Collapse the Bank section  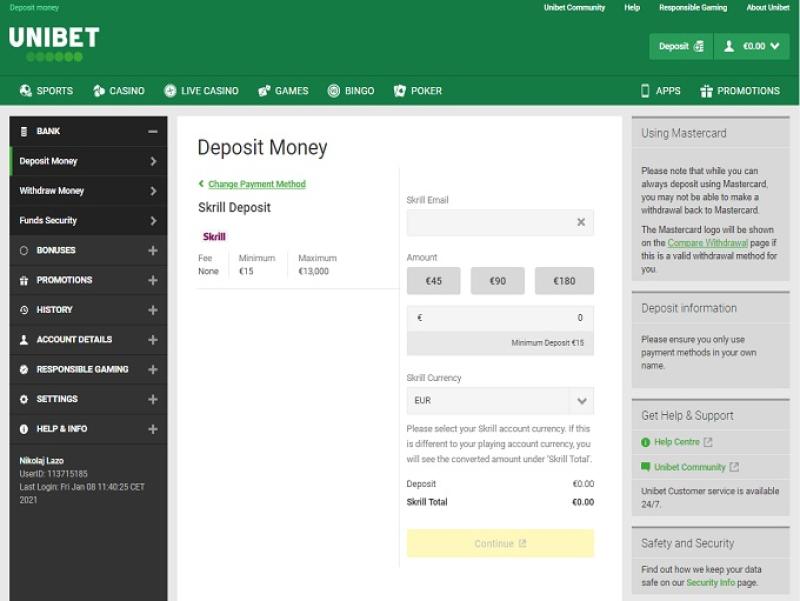pyautogui.click(x=153, y=131)
